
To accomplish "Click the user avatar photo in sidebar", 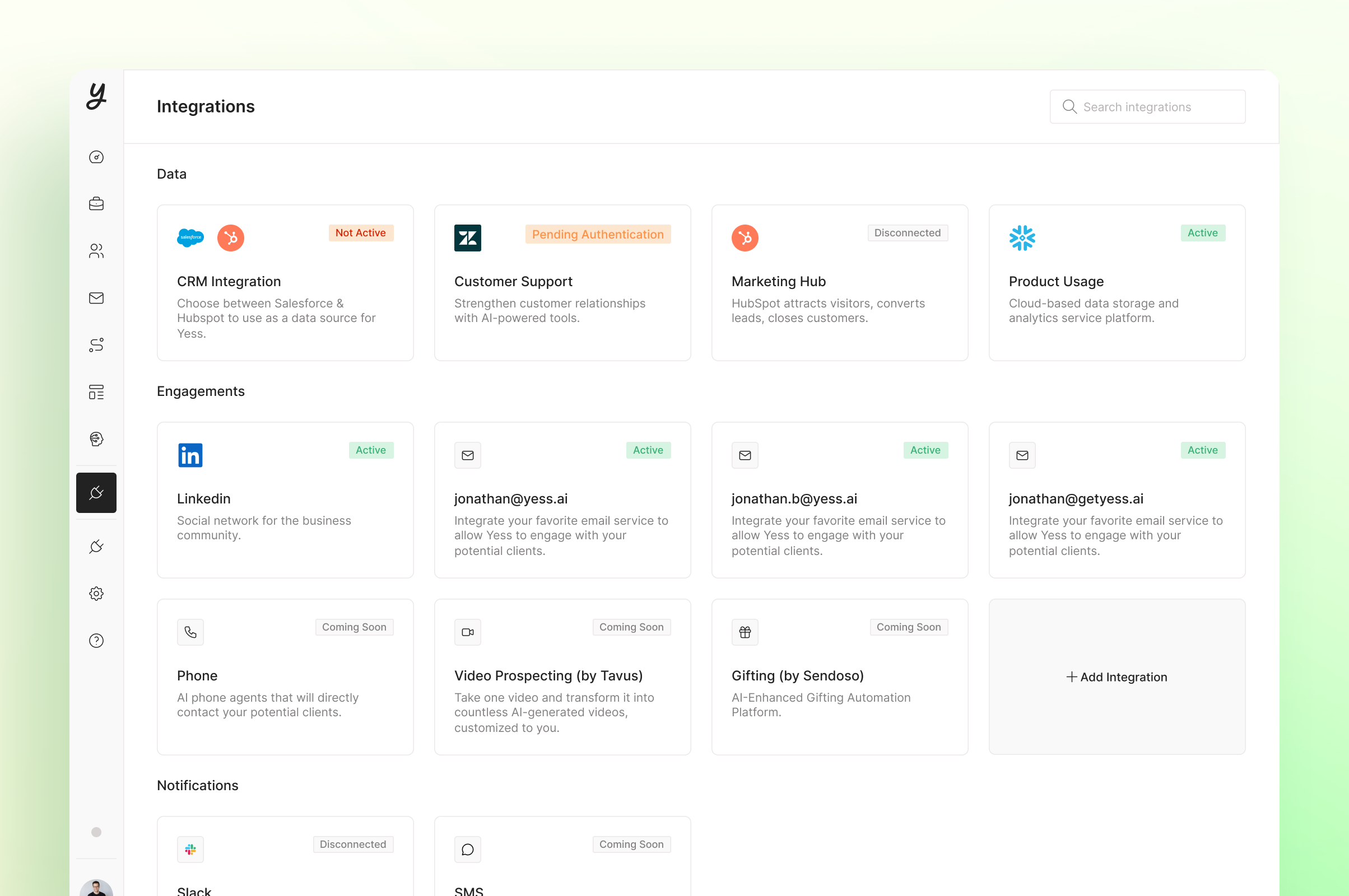I will [x=96, y=888].
